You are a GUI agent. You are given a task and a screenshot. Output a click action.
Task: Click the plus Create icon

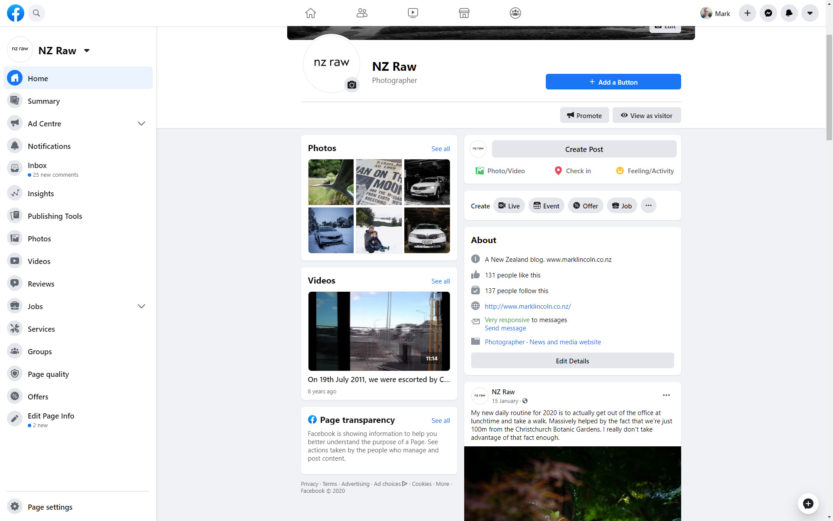(x=747, y=13)
